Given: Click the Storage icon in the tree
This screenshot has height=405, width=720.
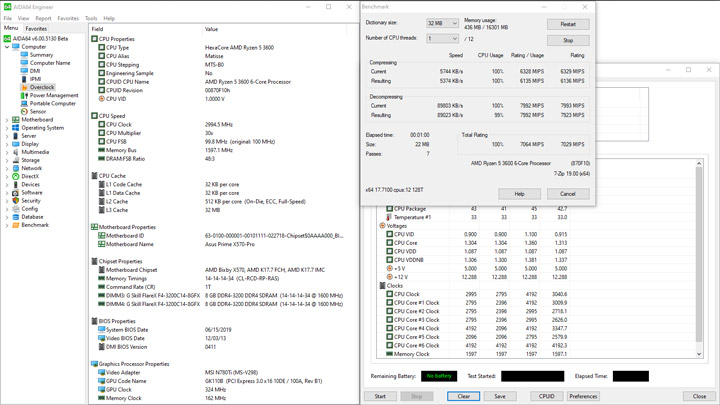Looking at the screenshot, I should click(x=16, y=160).
